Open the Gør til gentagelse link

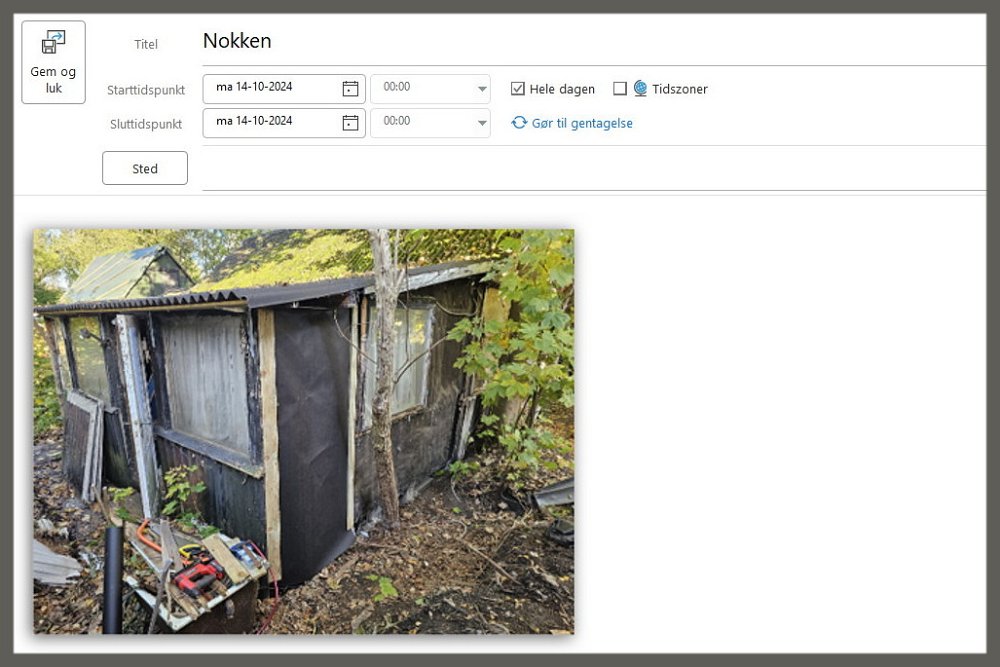point(582,123)
